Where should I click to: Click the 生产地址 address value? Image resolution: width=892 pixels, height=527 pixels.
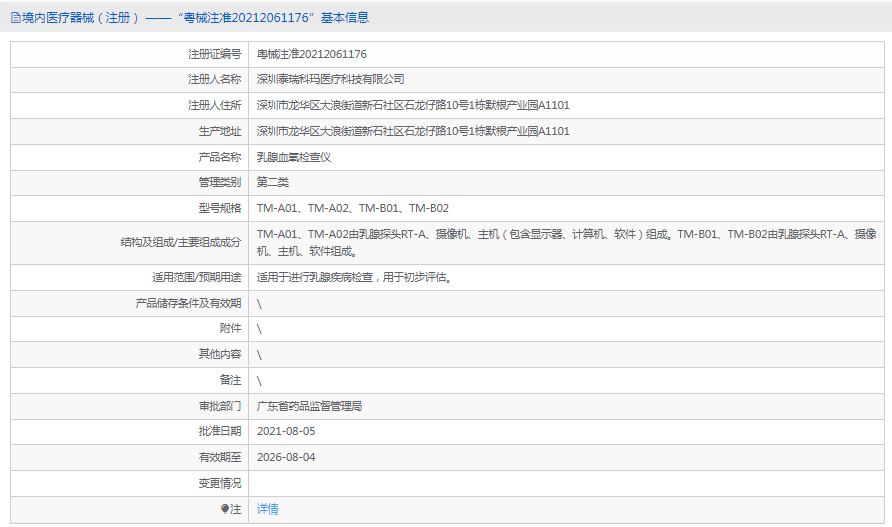[x=413, y=131]
